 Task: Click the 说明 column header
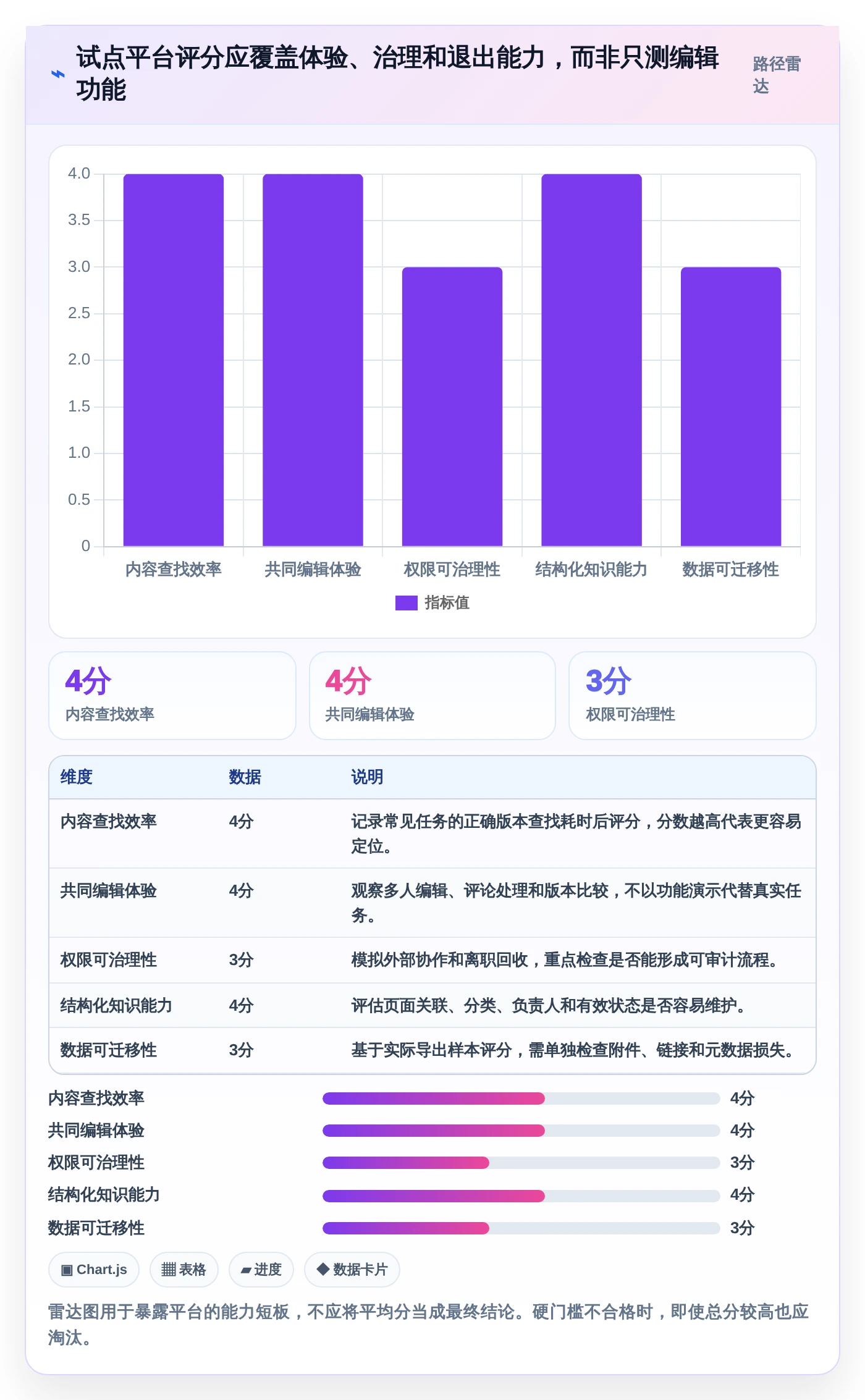tap(368, 777)
